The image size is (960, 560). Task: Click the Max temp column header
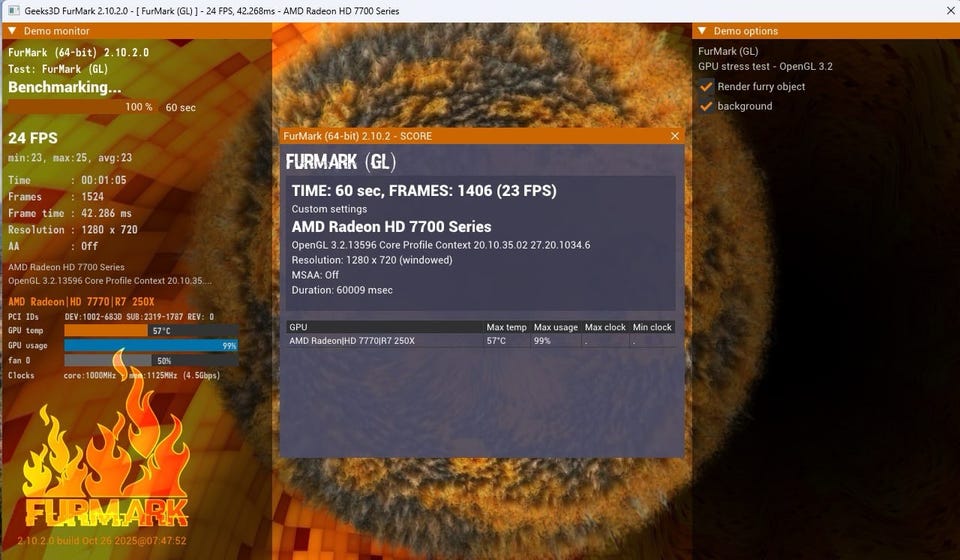pyautogui.click(x=506, y=327)
